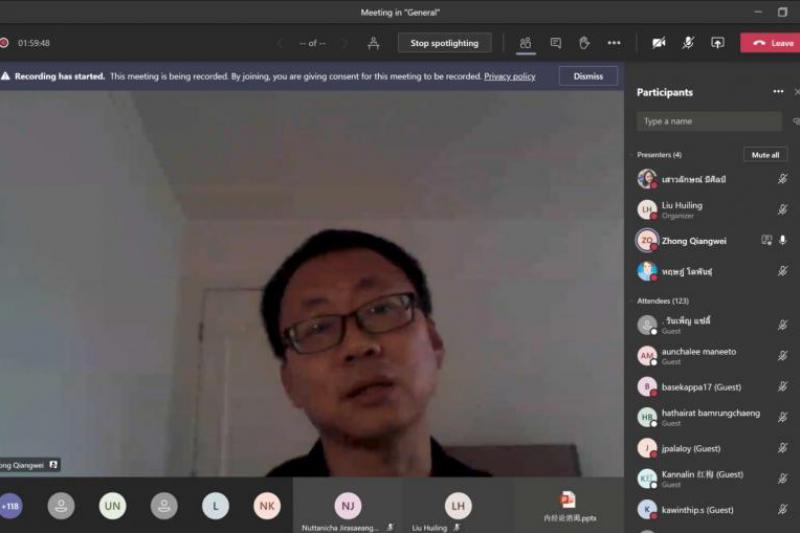
Task: Click the ZQ avatar in presenters list
Action: tap(647, 240)
